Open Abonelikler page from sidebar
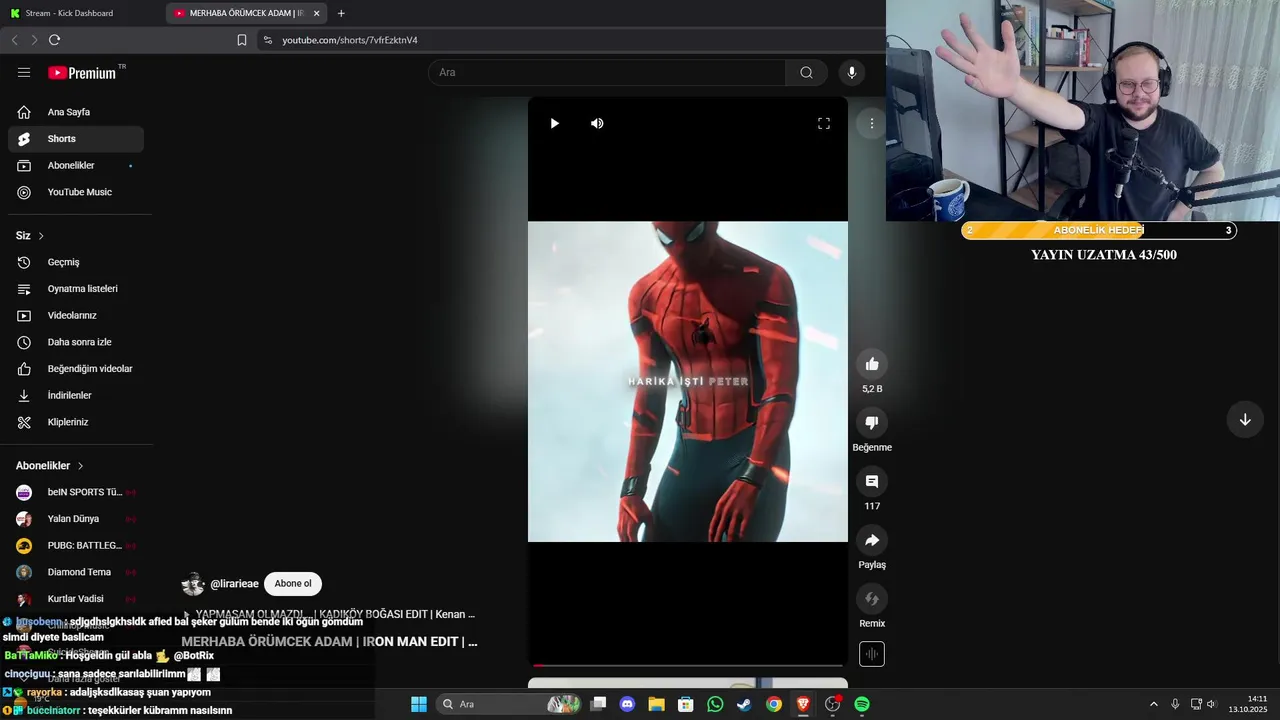This screenshot has width=1280, height=720. (76, 165)
